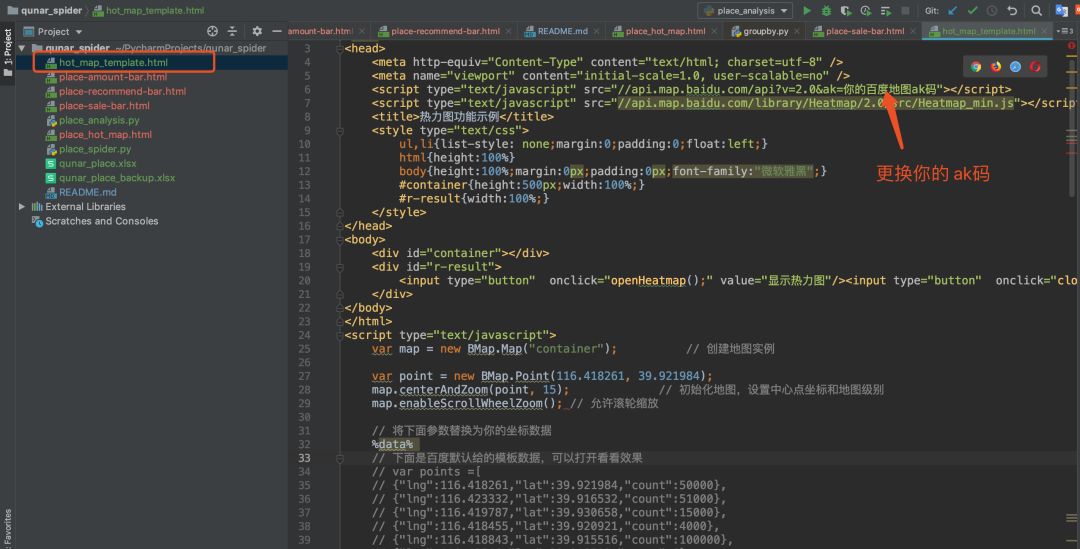Image resolution: width=1080 pixels, height=549 pixels.
Task: Open place_spider.py in project tree
Action: tap(95, 149)
